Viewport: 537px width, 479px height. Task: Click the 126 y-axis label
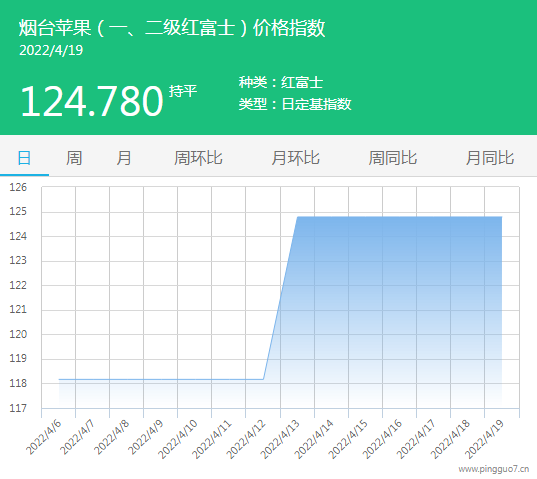[18, 187]
